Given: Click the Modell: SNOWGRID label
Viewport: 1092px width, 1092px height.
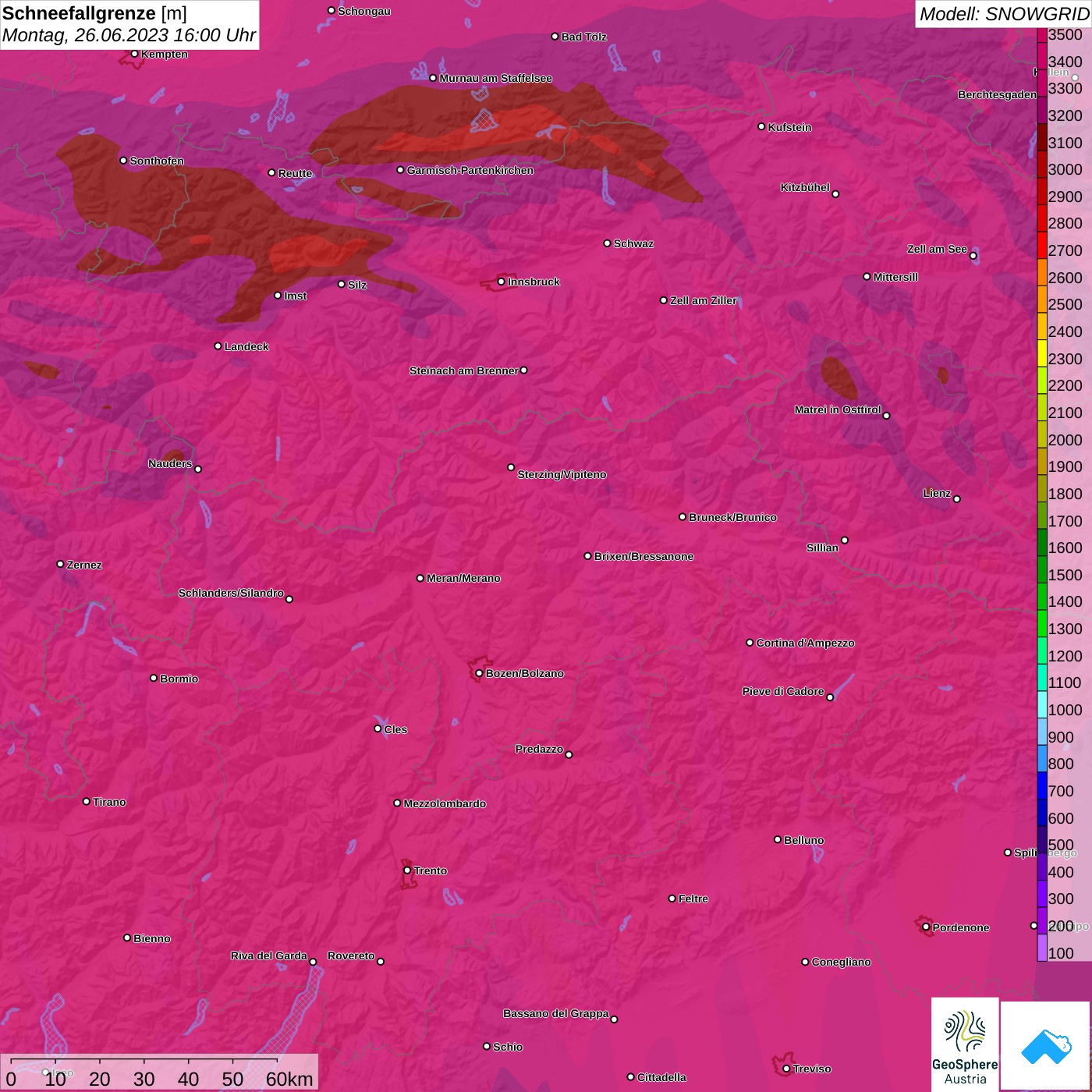Looking at the screenshot, I should 1003,14.
